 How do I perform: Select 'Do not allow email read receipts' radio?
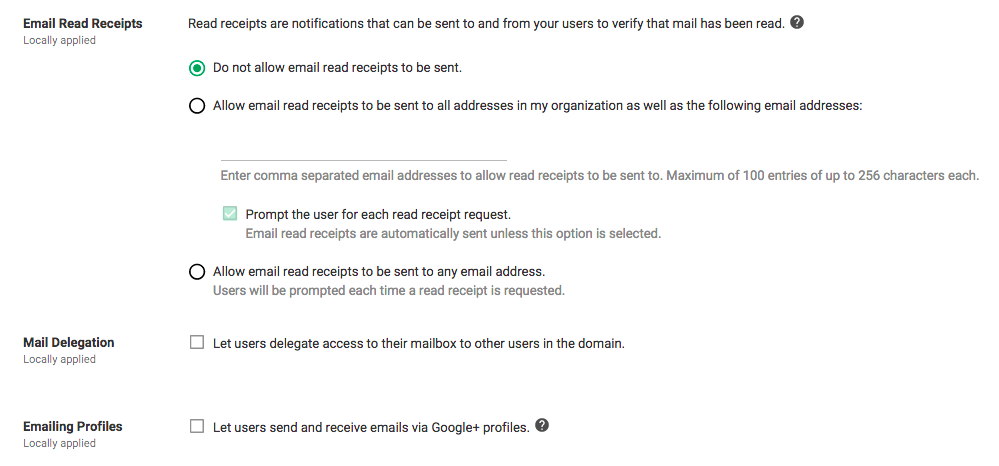coord(197,68)
